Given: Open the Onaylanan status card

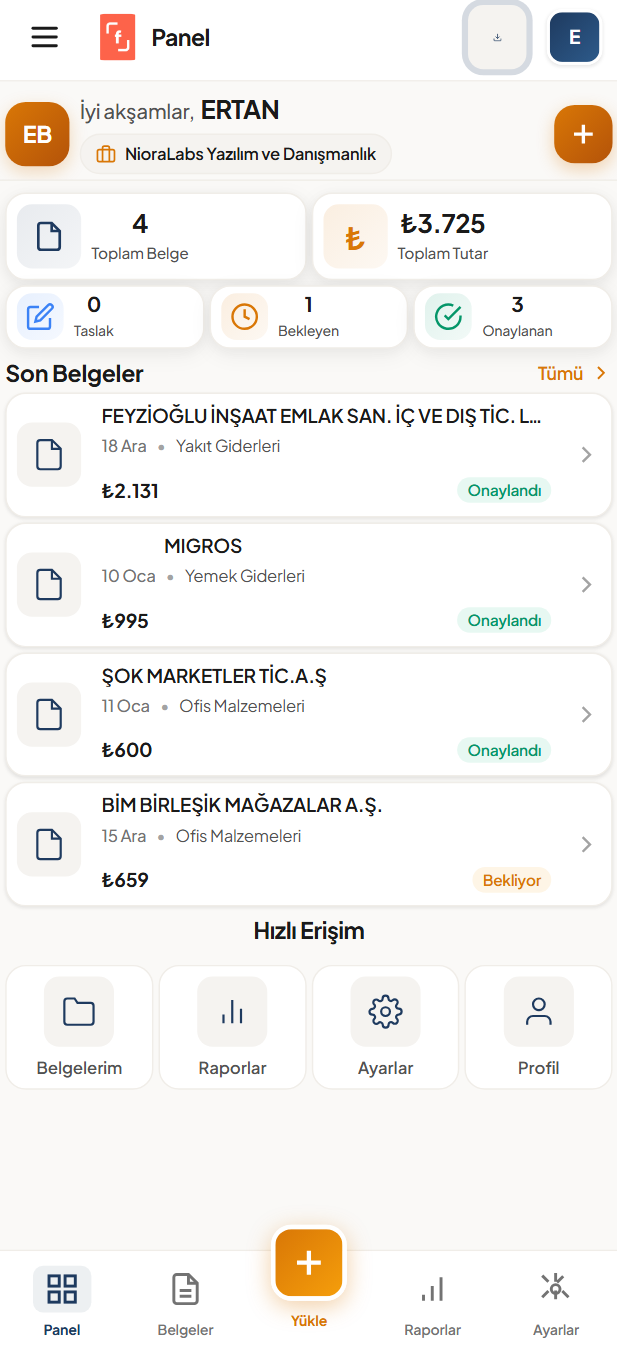Looking at the screenshot, I should 512,317.
